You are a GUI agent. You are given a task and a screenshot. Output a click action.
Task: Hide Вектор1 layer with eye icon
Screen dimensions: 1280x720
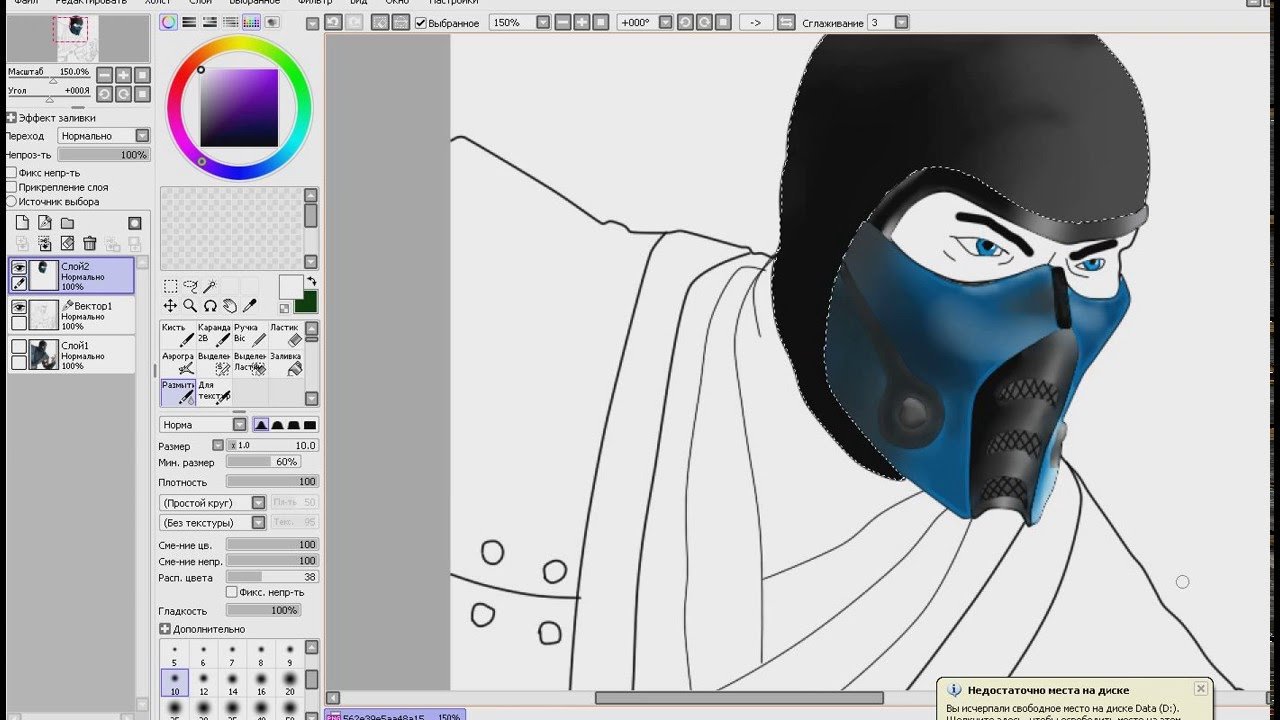coord(18,307)
